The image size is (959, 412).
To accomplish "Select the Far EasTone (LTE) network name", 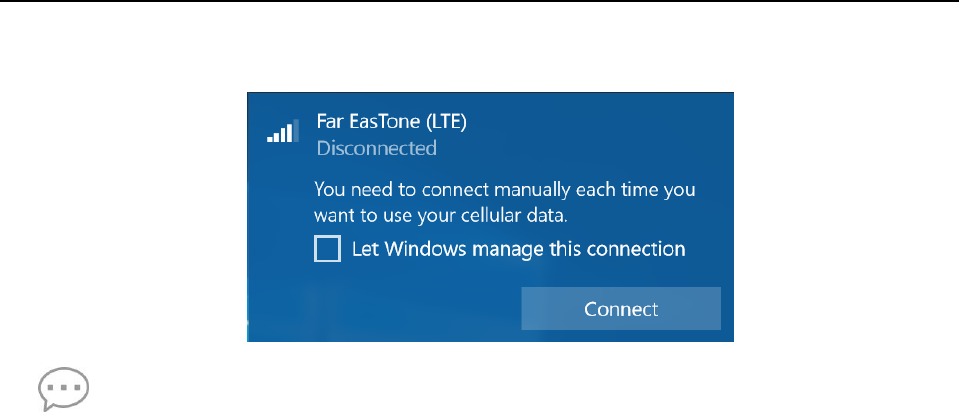I will (391, 122).
